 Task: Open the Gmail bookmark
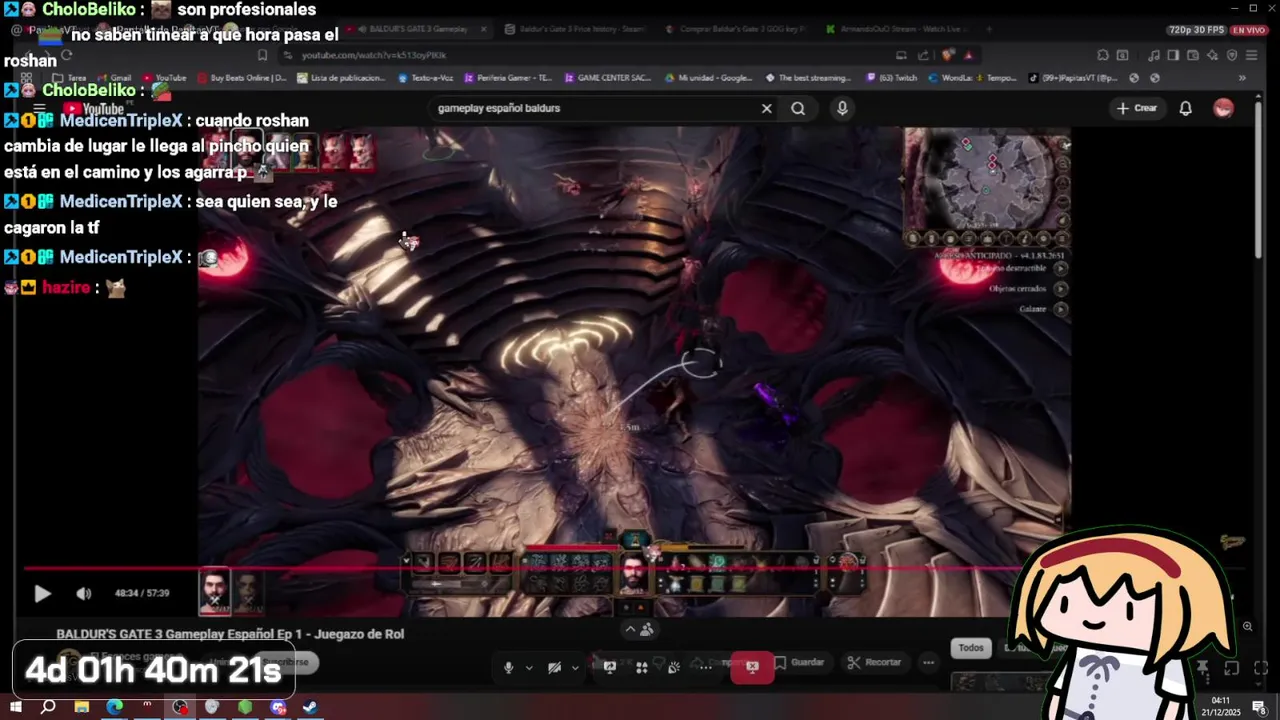[x=114, y=78]
